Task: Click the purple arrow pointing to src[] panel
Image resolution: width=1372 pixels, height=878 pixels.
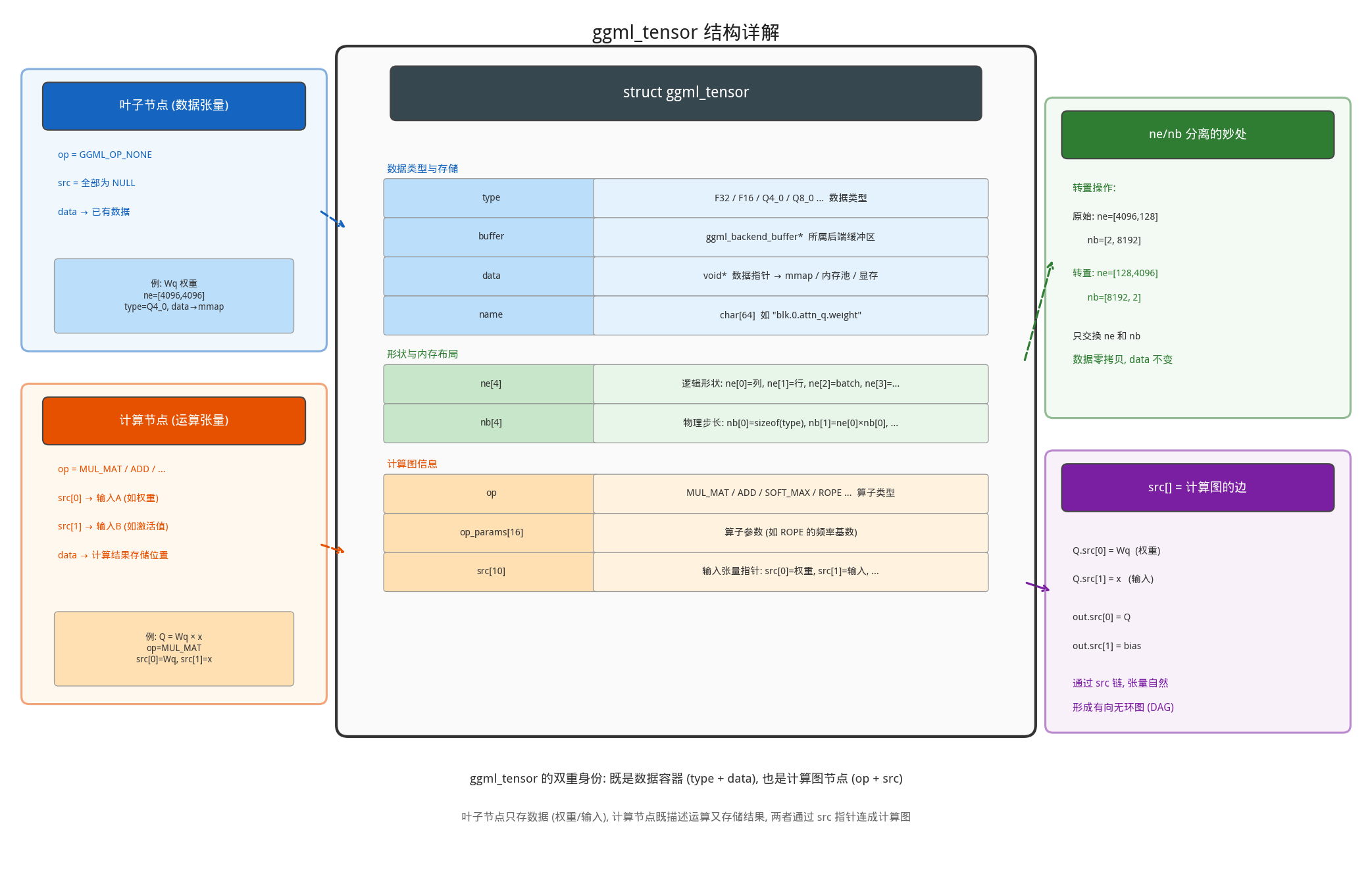Action: [x=1038, y=586]
